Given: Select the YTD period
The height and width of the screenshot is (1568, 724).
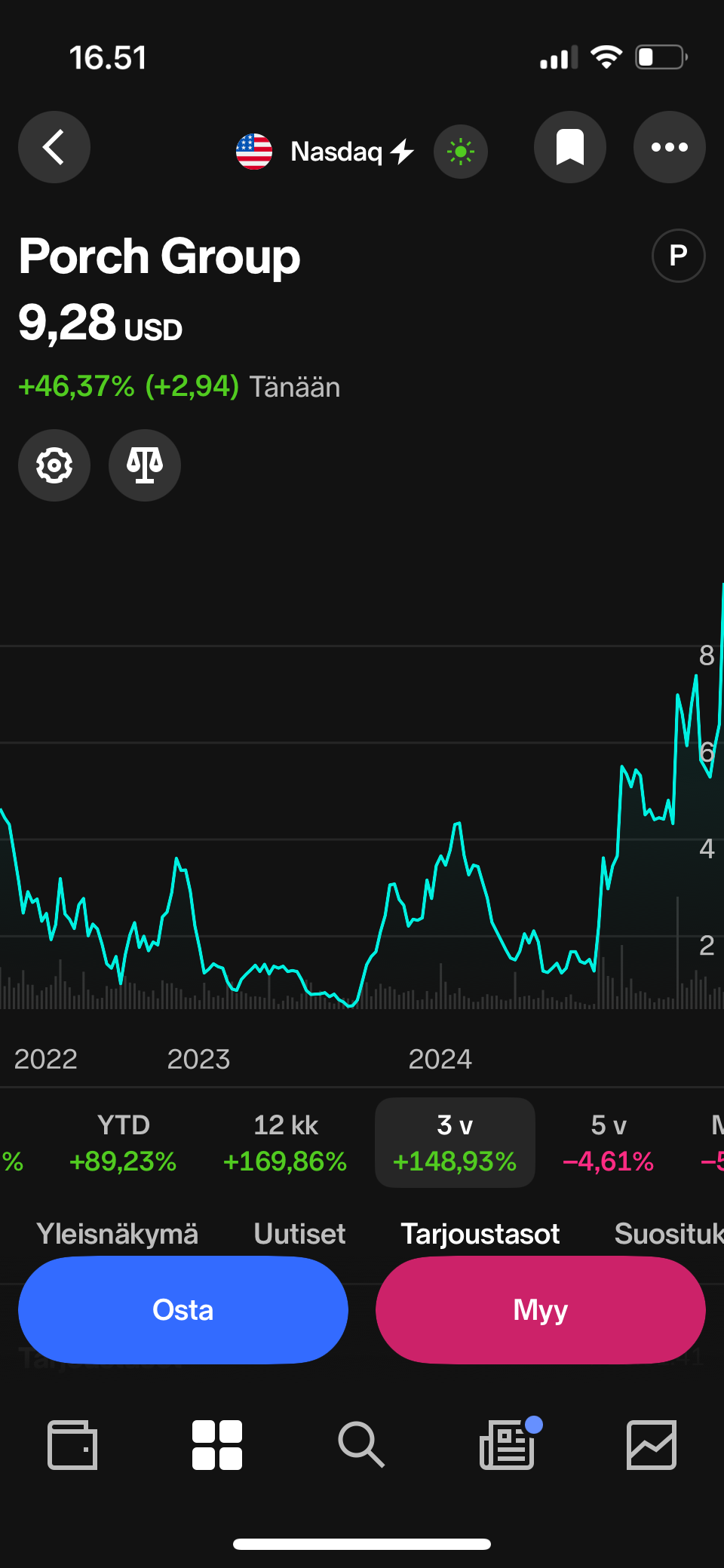Looking at the screenshot, I should [123, 1143].
